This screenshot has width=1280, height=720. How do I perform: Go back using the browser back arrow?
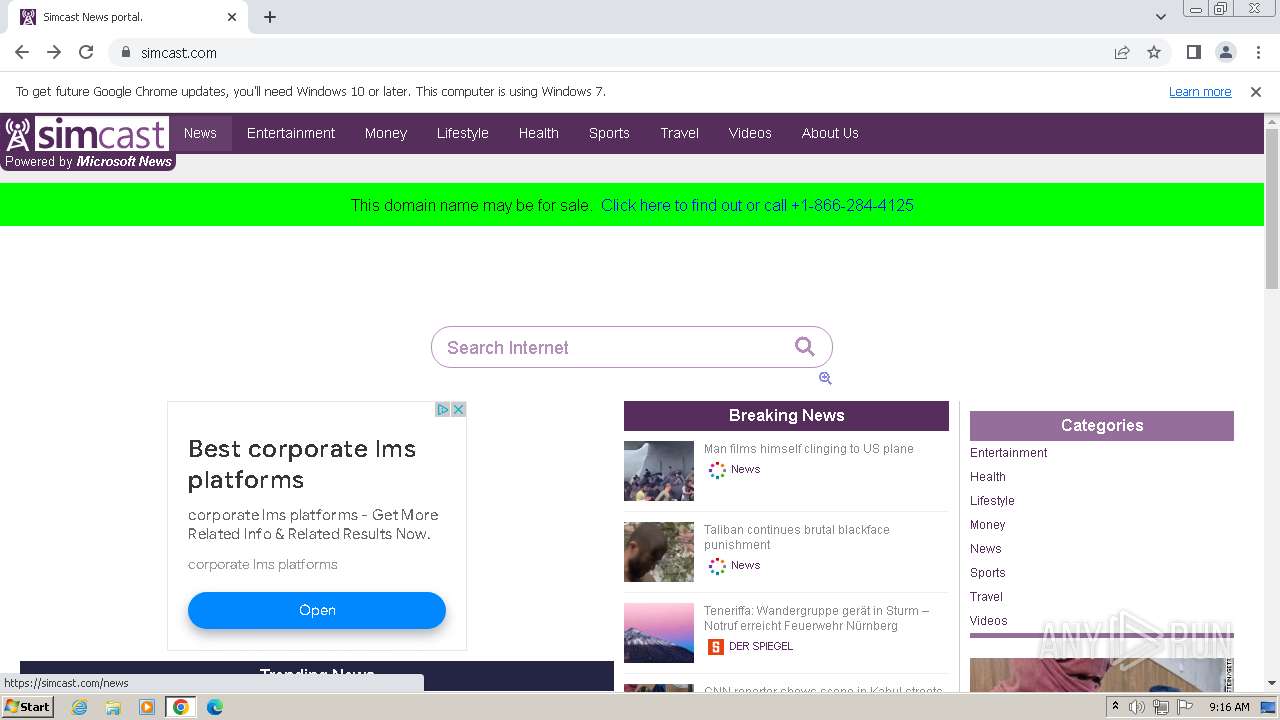click(22, 52)
